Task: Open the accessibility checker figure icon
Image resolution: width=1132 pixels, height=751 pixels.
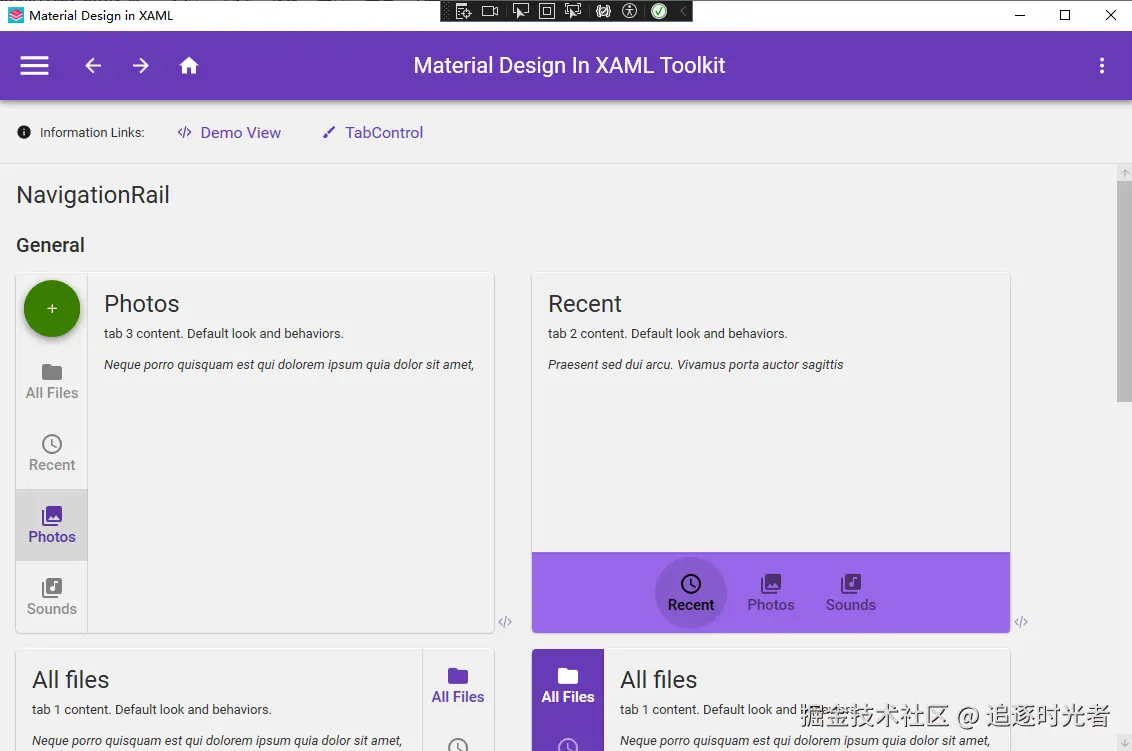Action: [x=630, y=11]
